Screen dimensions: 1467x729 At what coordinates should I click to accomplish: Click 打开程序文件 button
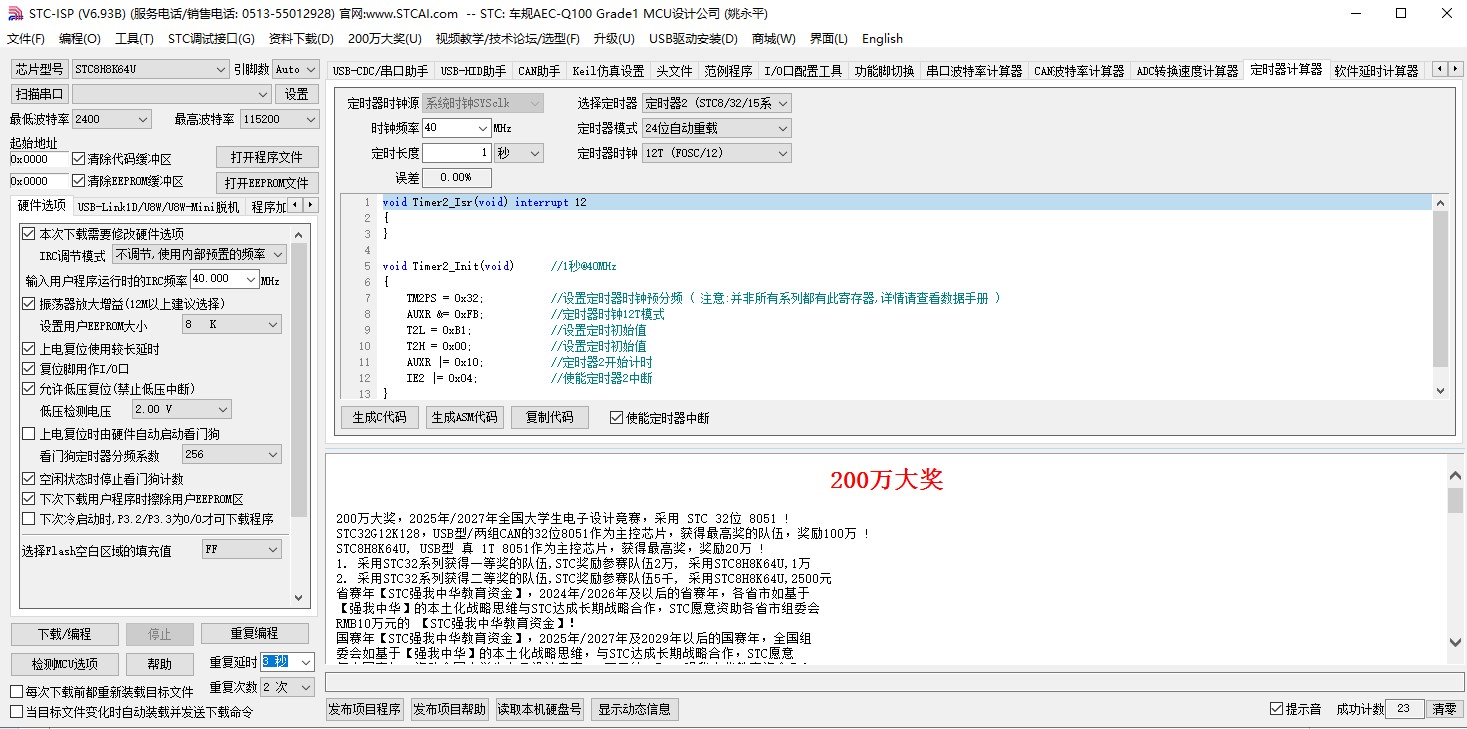(x=267, y=157)
